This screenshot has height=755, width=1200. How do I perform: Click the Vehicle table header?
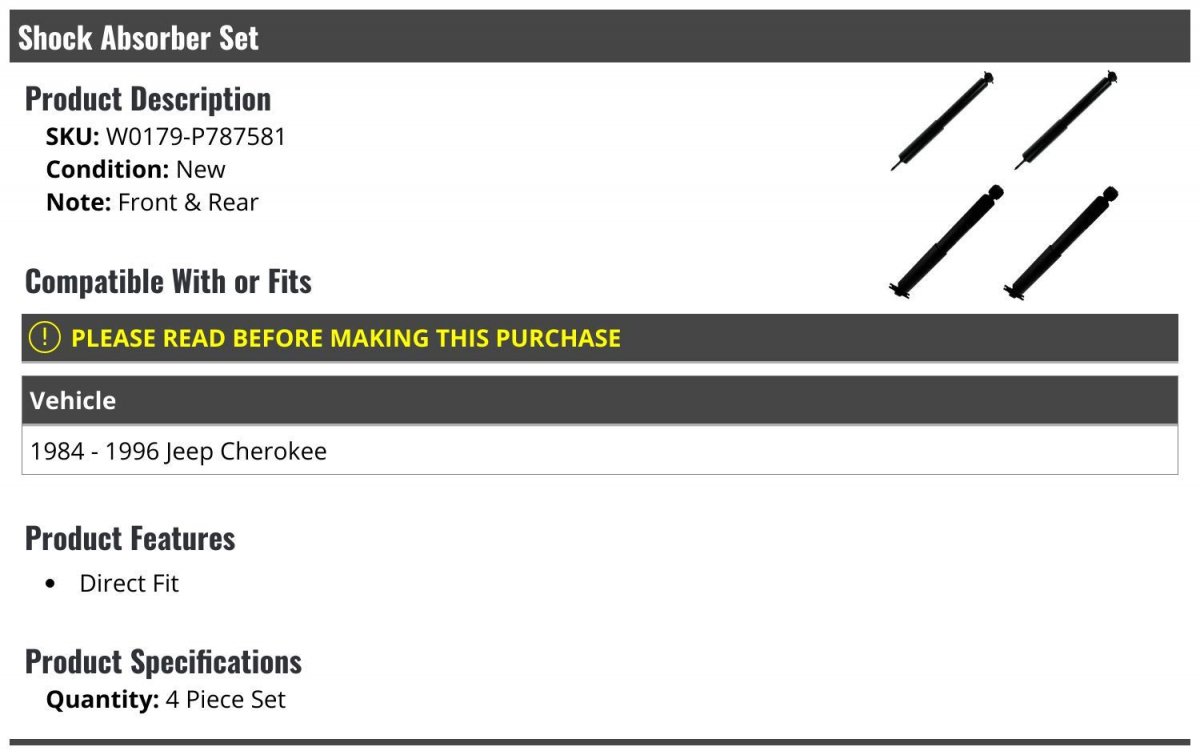click(x=600, y=401)
